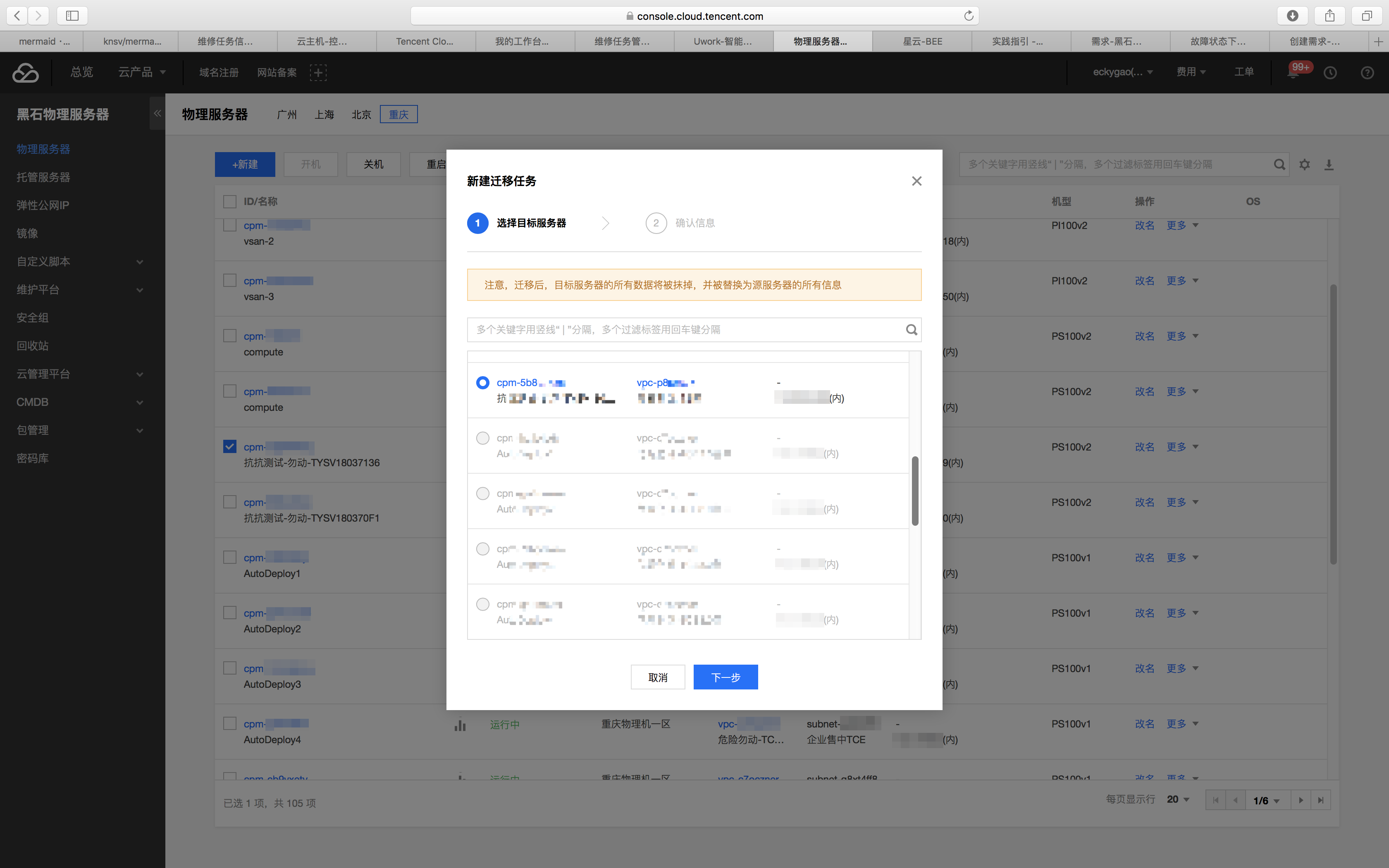Click the clock history icon in the top bar
This screenshot has width=1389, height=868.
point(1330,72)
